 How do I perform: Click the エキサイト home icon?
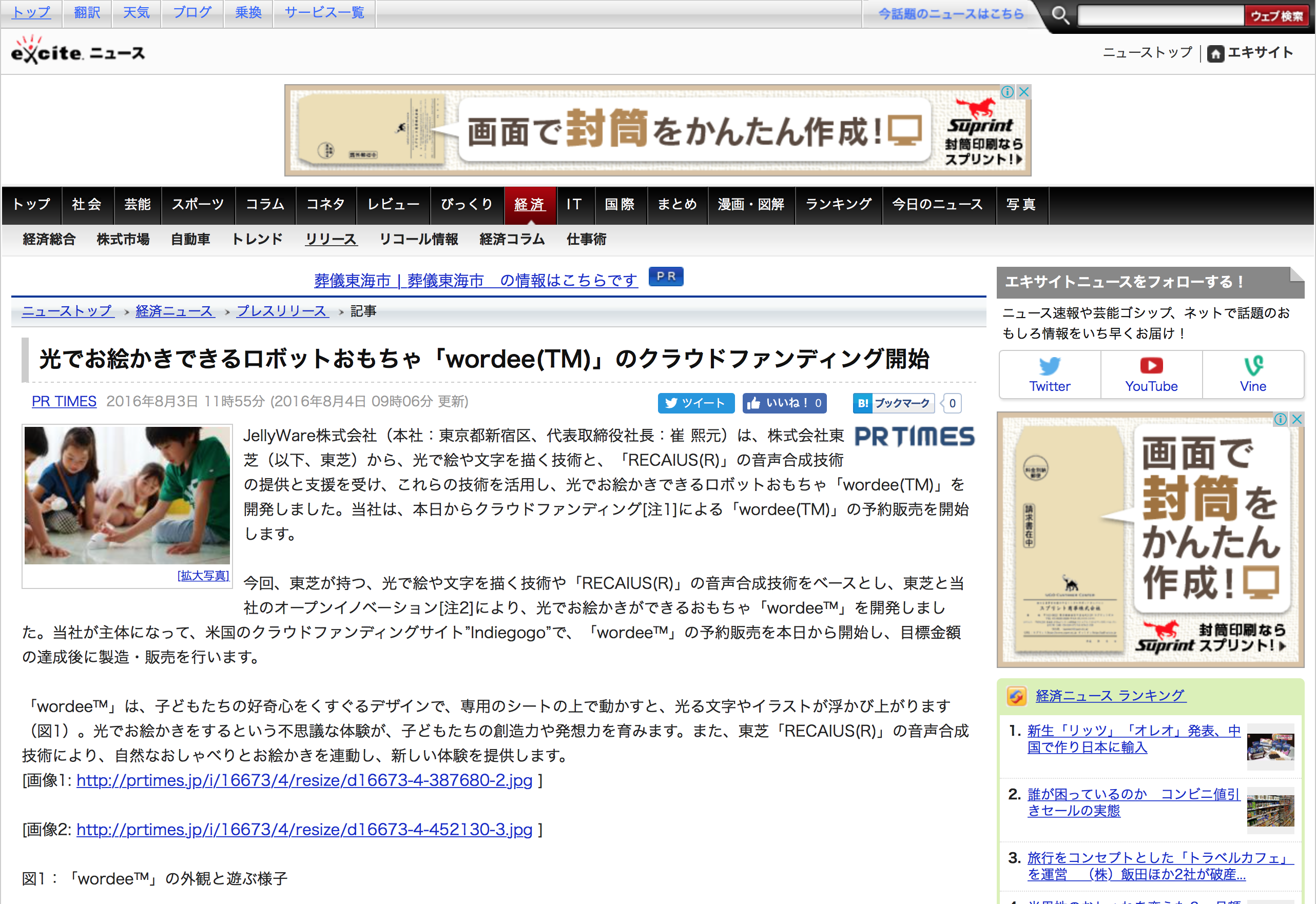(x=1215, y=53)
